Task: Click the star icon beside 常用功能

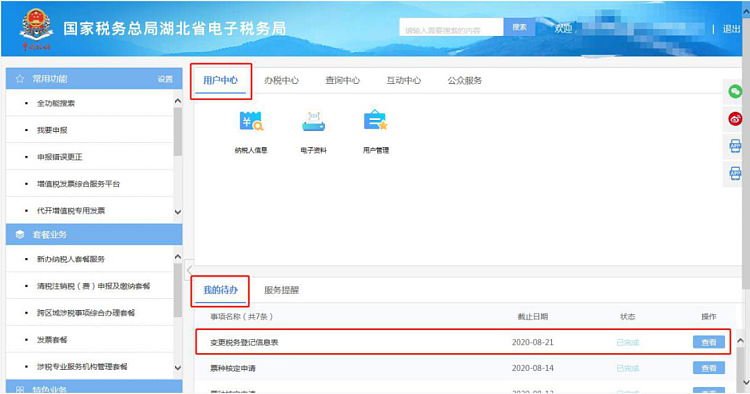Action: (20, 79)
